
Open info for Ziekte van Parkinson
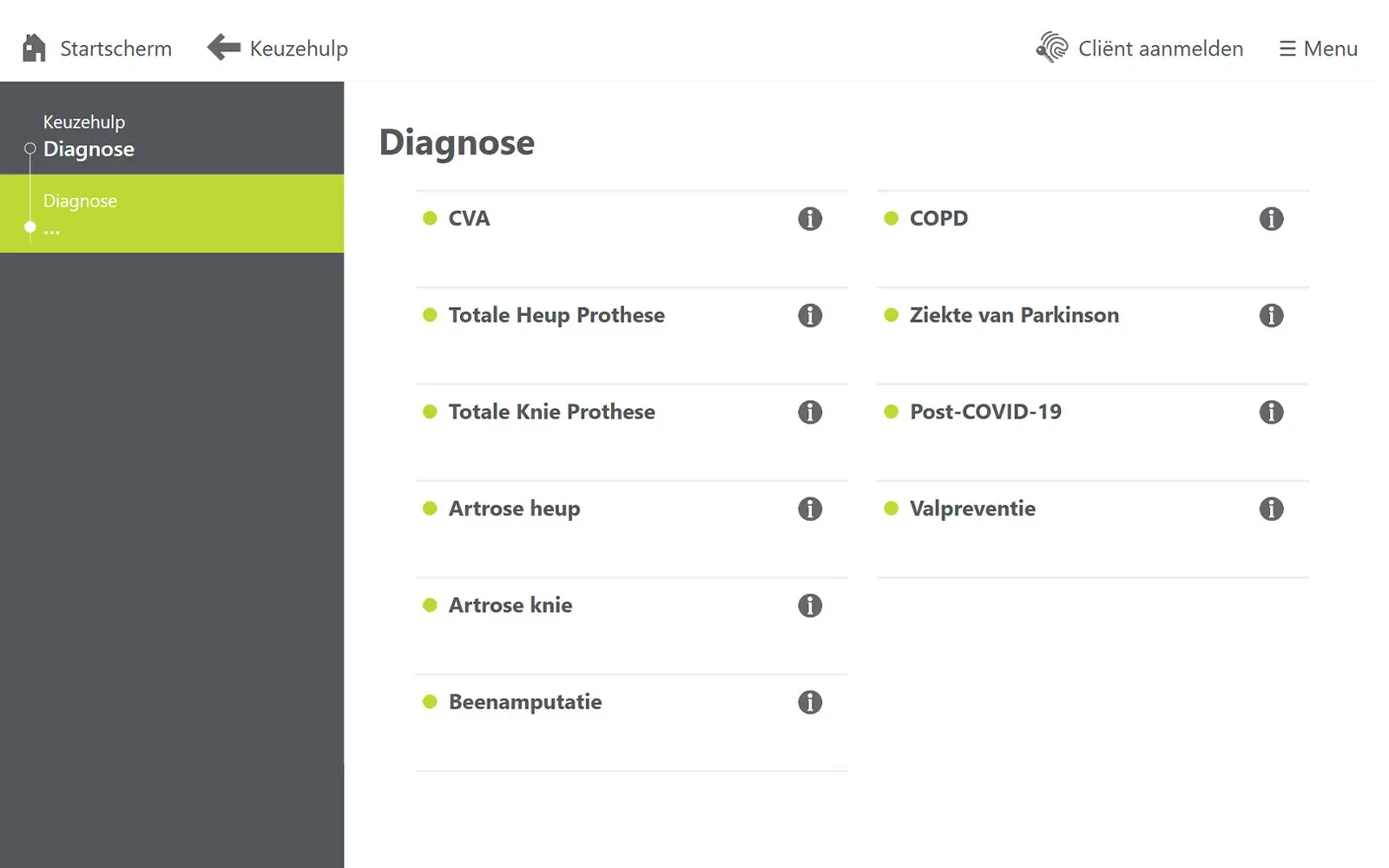1271,315
